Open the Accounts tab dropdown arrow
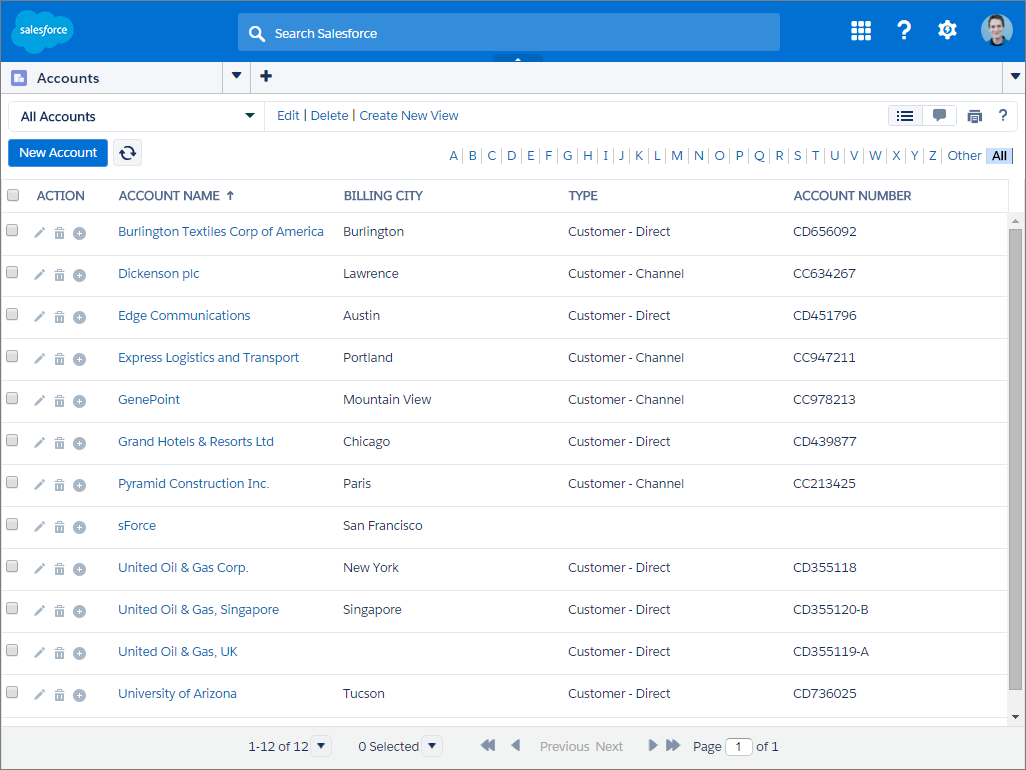This screenshot has height=770, width=1026. click(x=237, y=76)
